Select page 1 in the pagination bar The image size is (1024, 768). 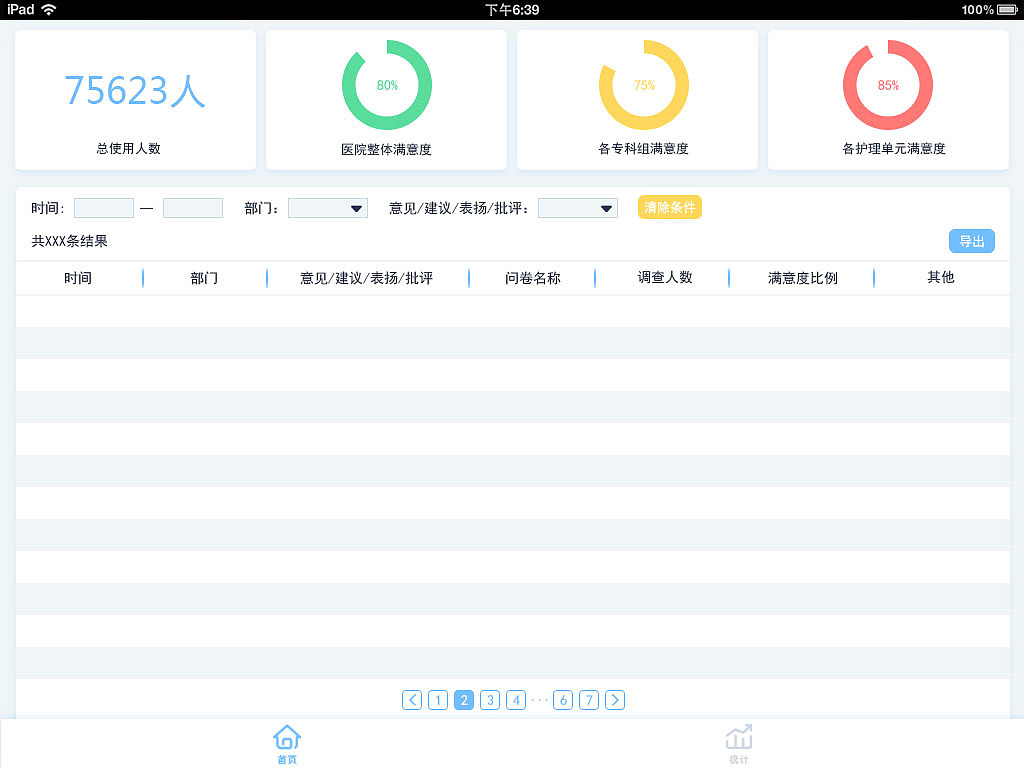(438, 700)
